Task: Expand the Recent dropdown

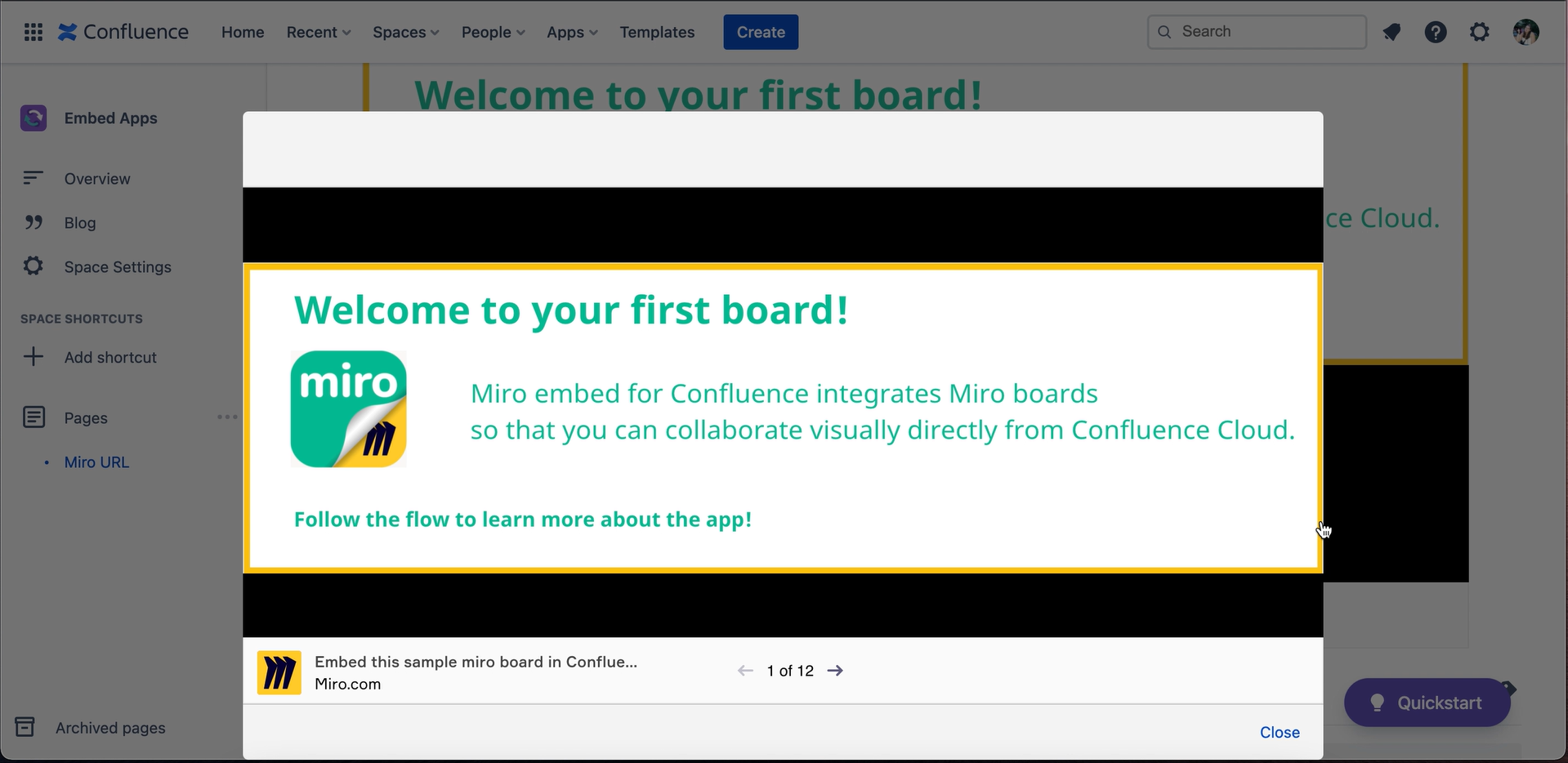Action: pyautogui.click(x=319, y=32)
